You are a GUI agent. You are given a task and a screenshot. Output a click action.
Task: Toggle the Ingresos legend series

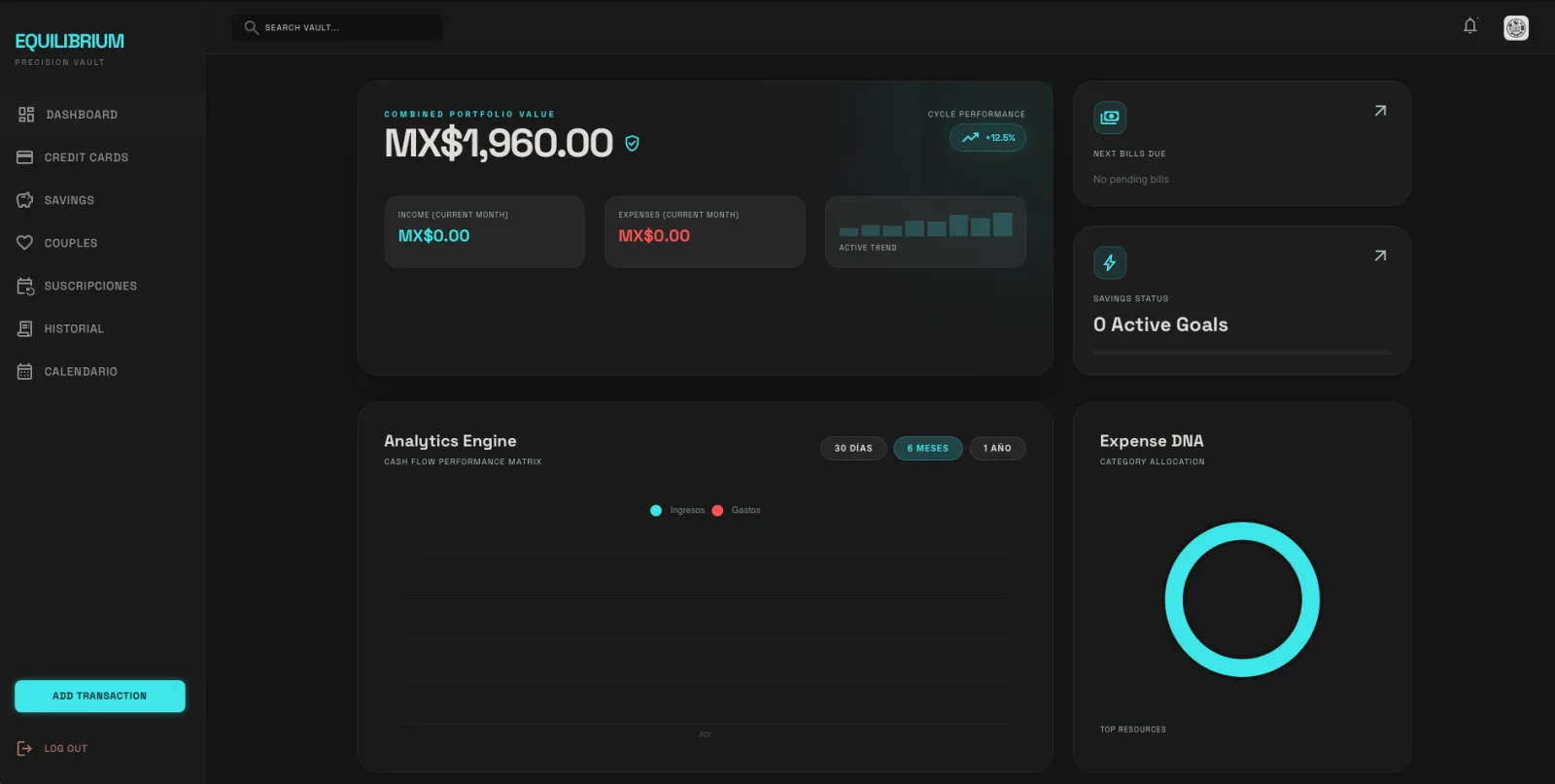677,510
